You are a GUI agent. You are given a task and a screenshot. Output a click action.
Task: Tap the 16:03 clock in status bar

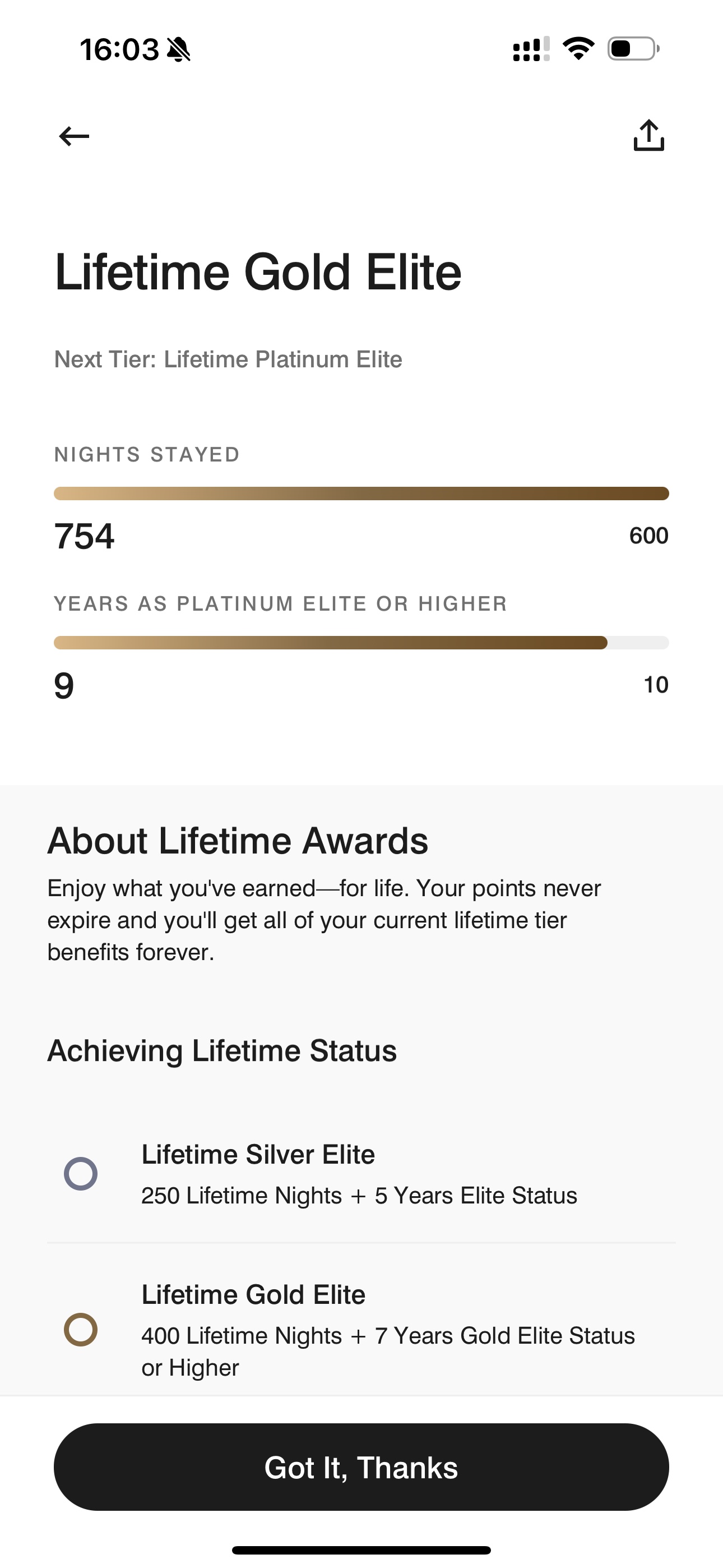tap(119, 49)
